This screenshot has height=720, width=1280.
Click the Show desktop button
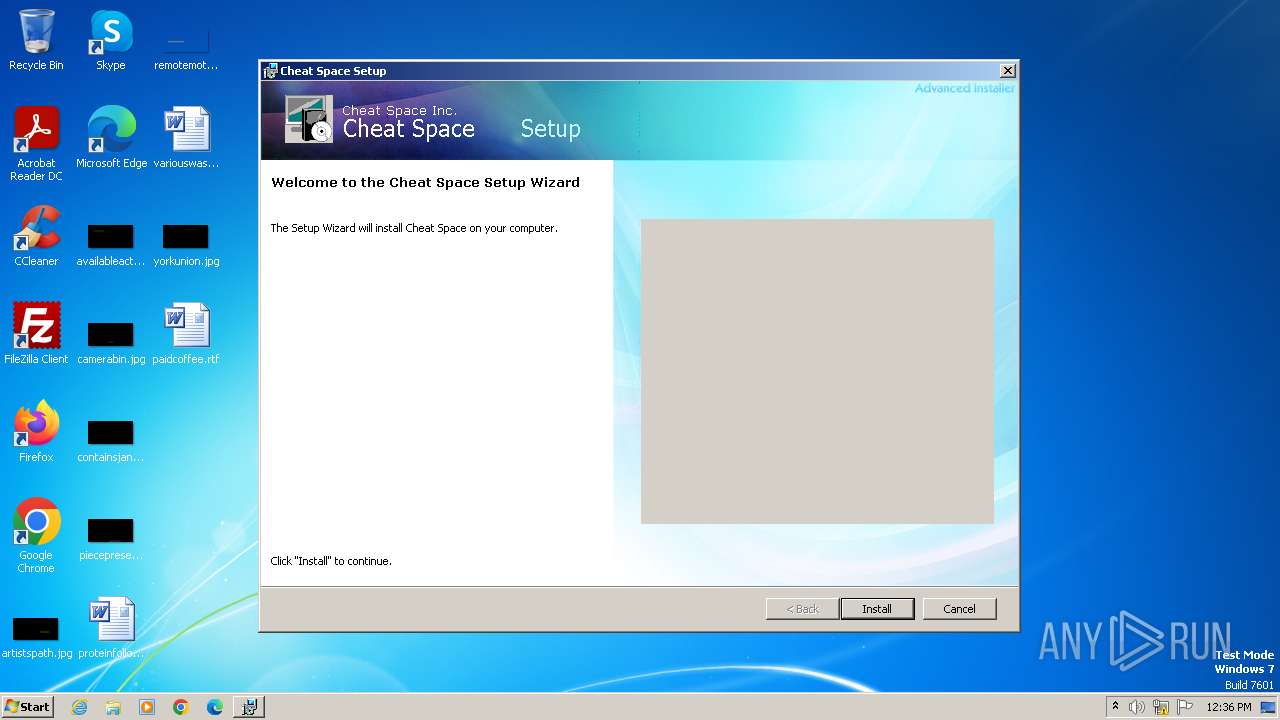click(1269, 707)
